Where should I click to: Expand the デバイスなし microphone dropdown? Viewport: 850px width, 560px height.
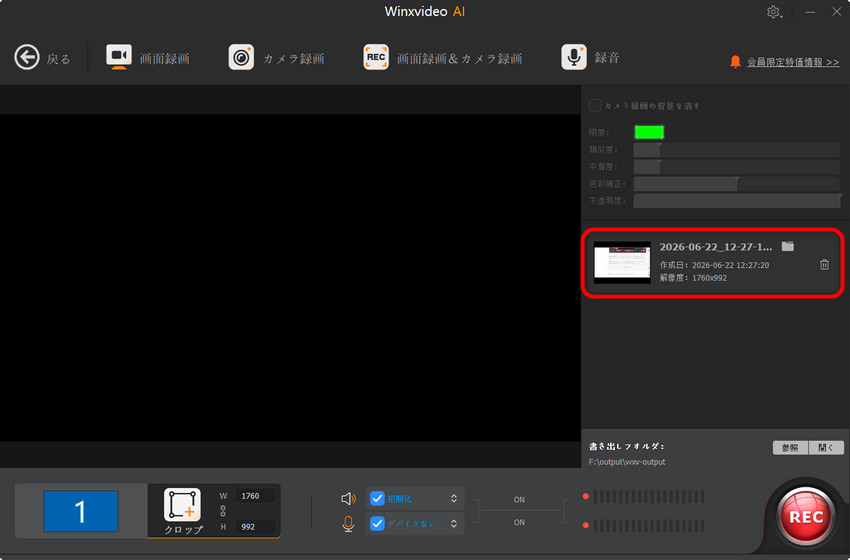[x=454, y=524]
